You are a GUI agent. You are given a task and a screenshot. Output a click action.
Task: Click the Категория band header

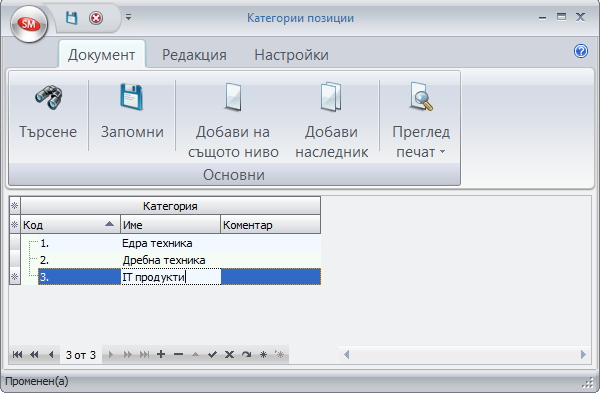tap(170, 206)
